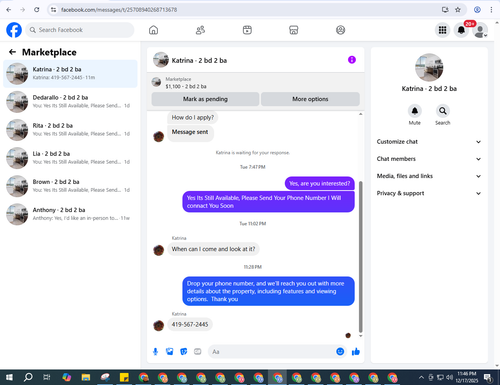The height and width of the screenshot is (385, 500).
Task: Open the Rita - 2 bd 2 ba conversation
Action: [70, 130]
